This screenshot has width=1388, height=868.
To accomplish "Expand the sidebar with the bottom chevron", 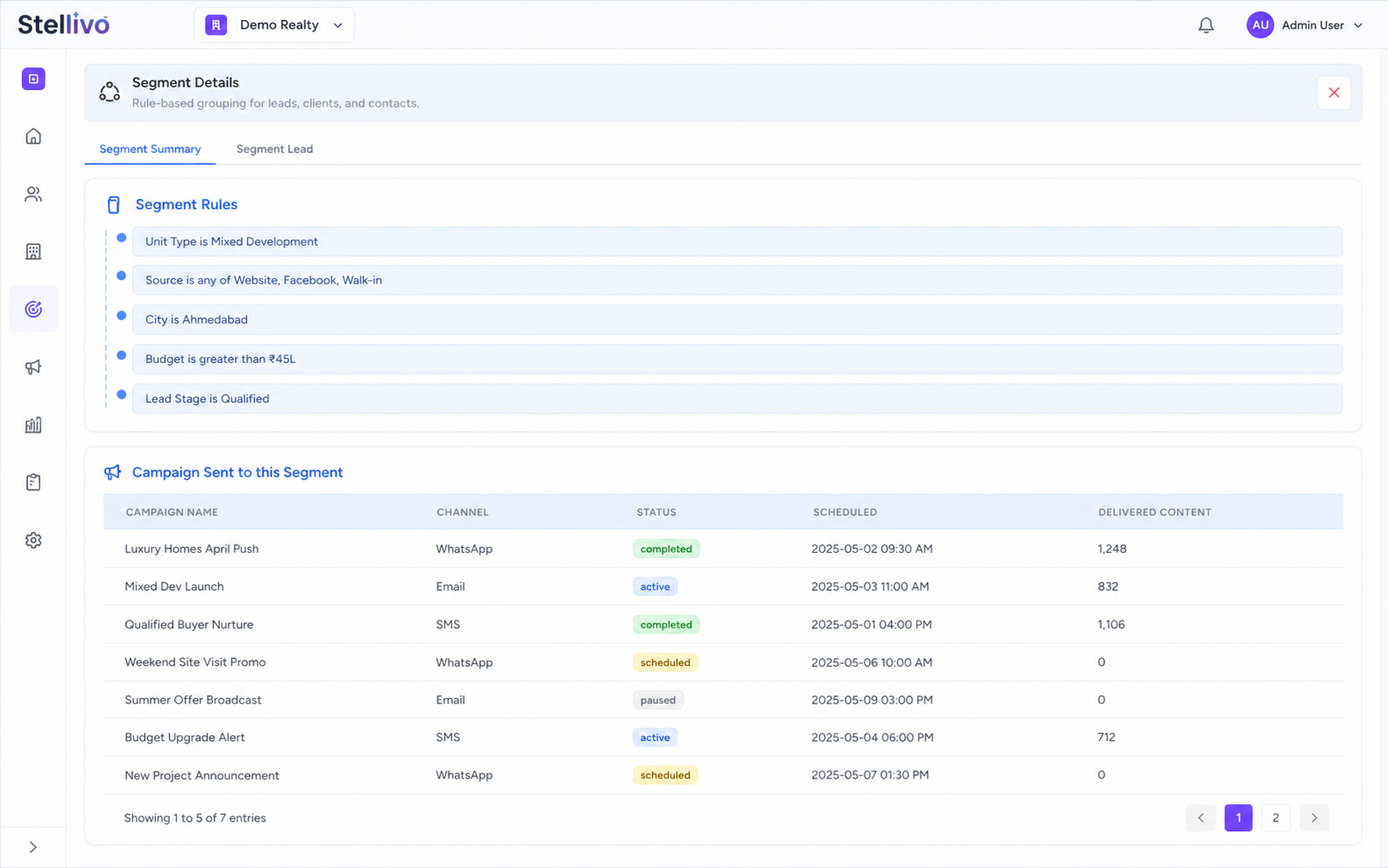I will [x=33, y=847].
